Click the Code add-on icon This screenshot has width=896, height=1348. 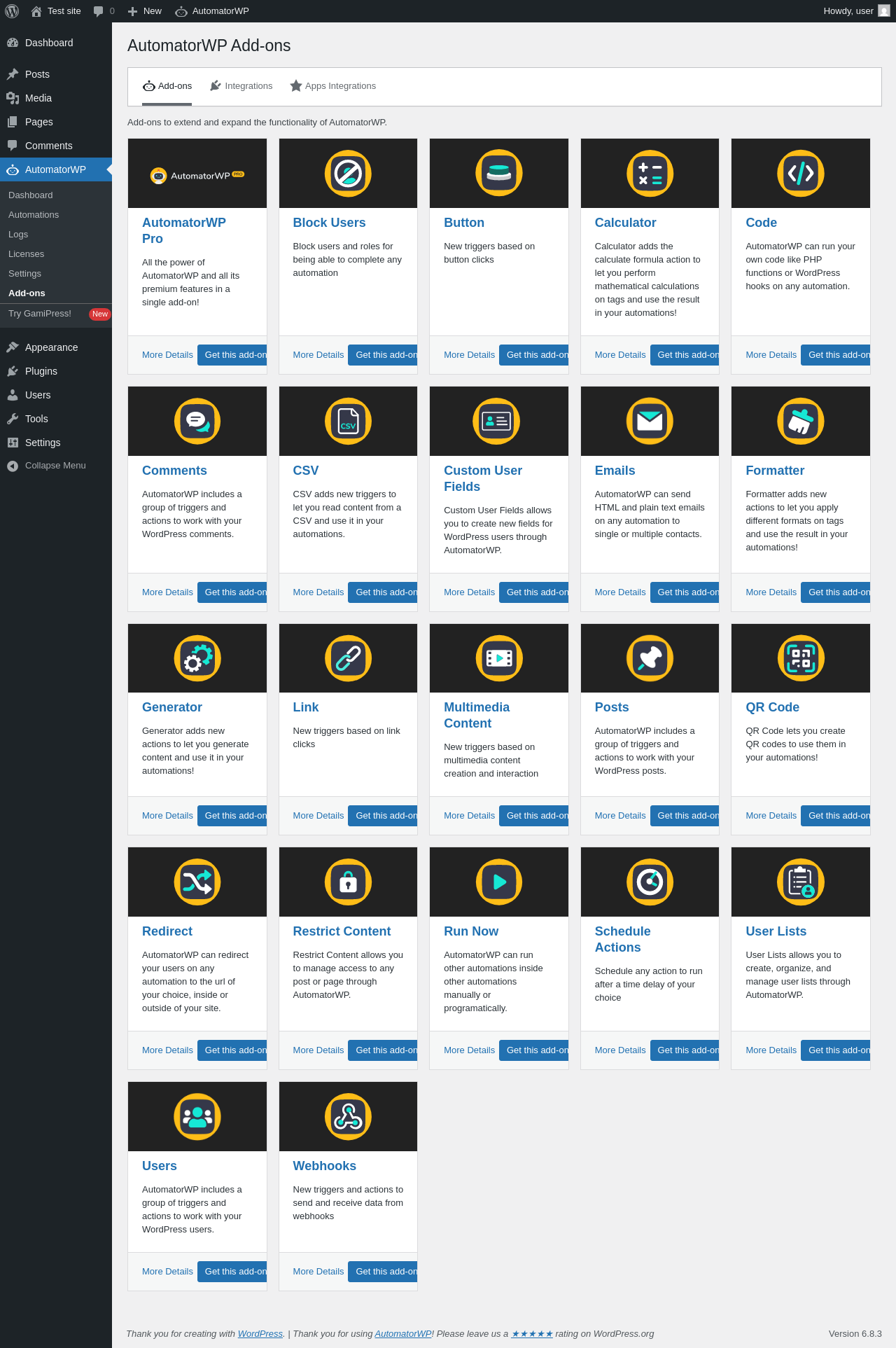tap(801, 173)
